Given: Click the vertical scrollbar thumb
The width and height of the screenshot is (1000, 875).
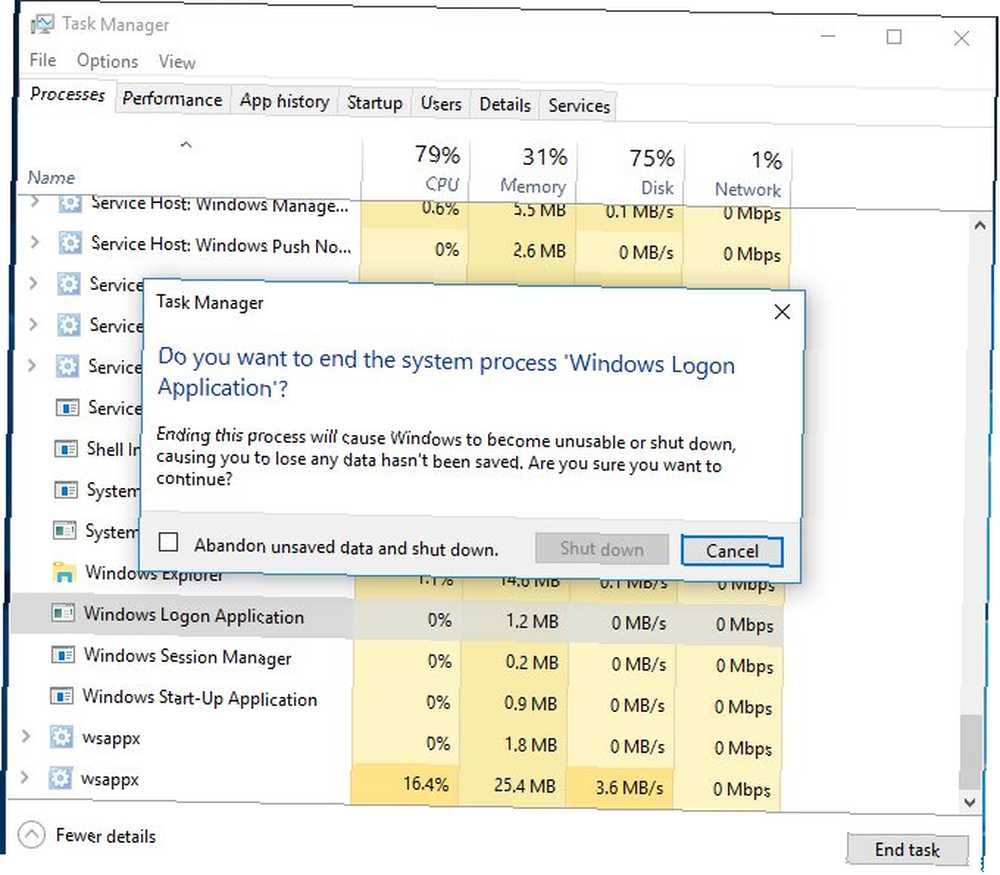Looking at the screenshot, I should pyautogui.click(x=971, y=751).
